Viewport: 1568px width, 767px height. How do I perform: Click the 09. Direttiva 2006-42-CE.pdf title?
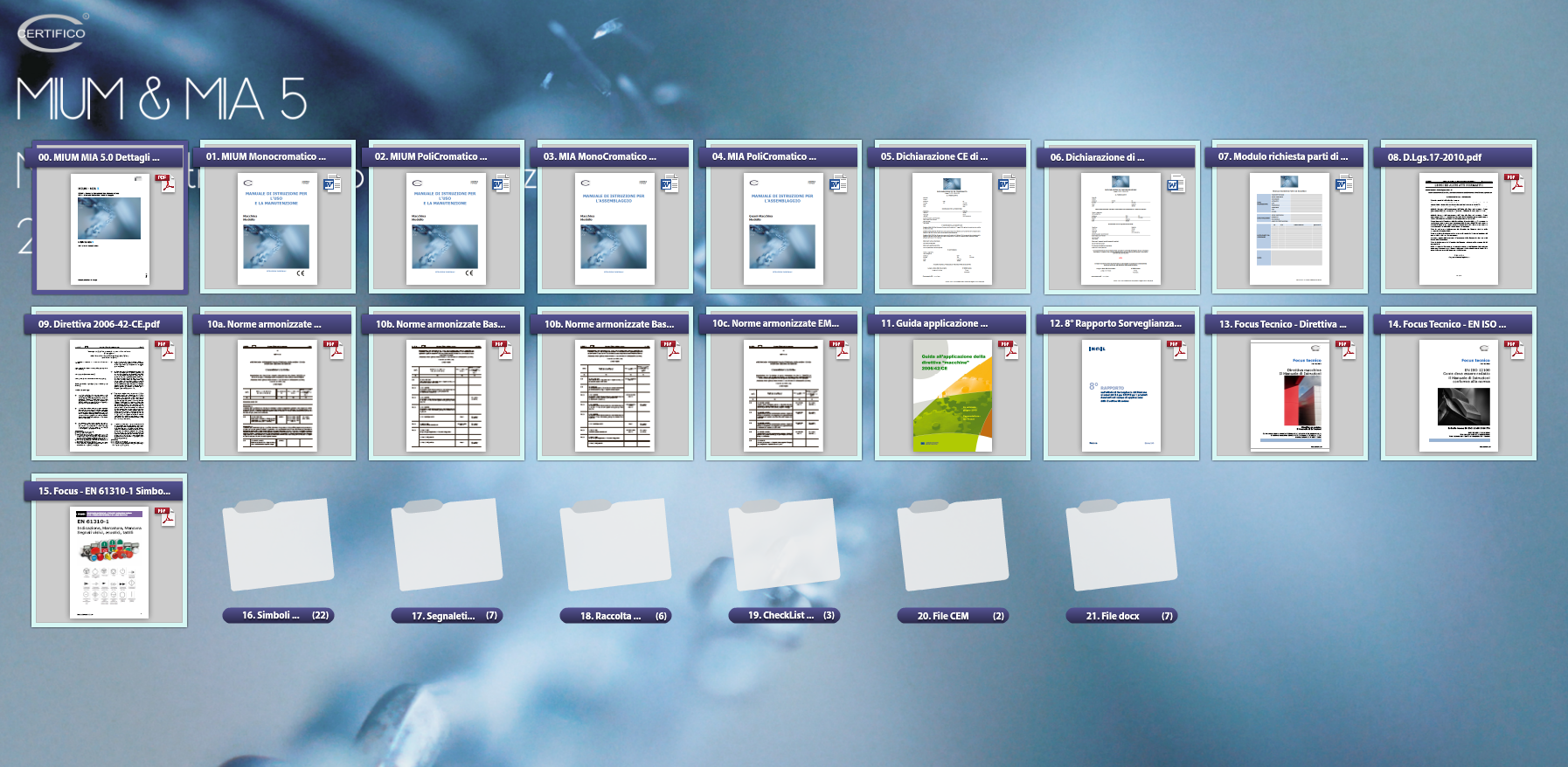coord(99,324)
